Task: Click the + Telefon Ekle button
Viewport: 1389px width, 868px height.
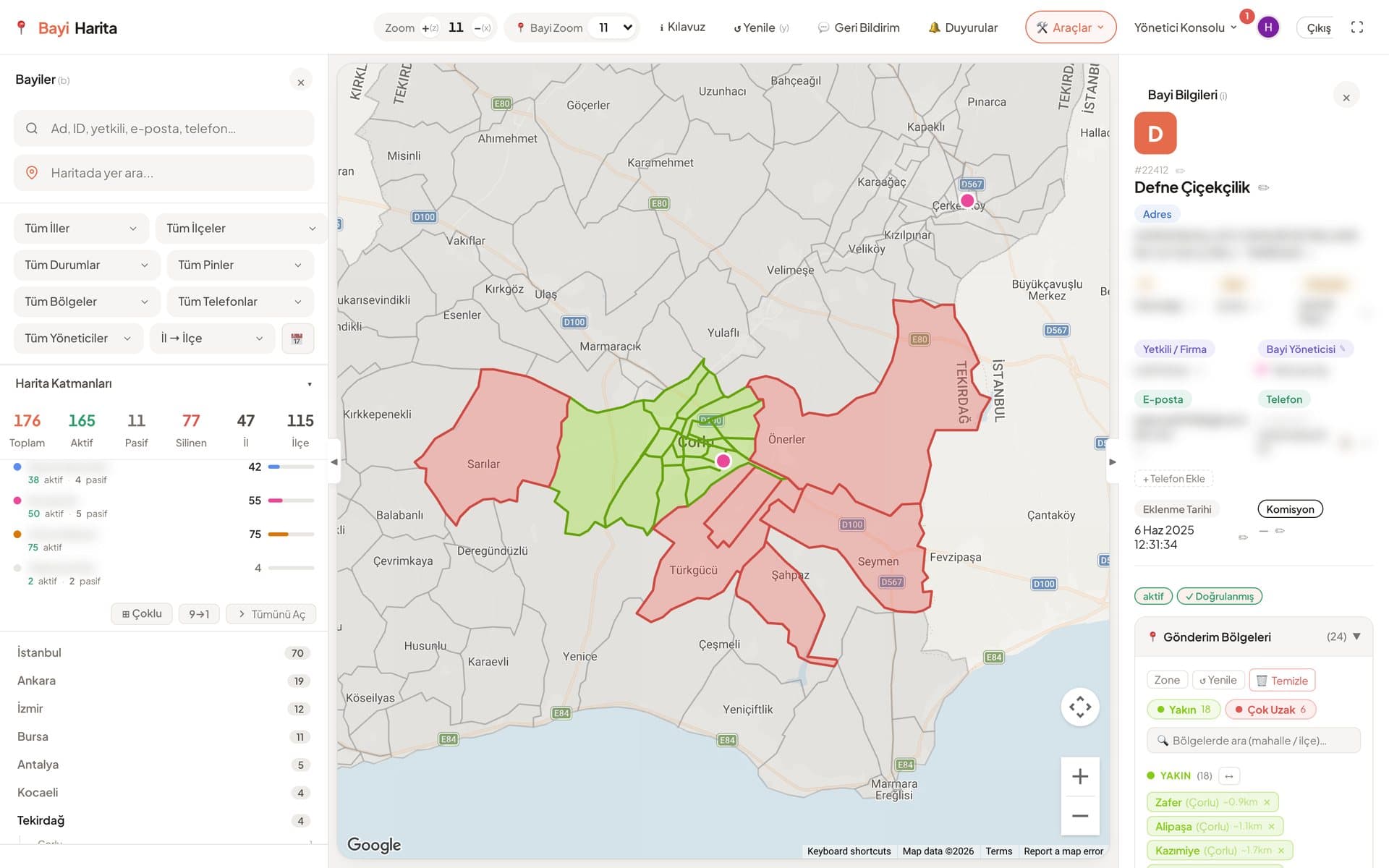Action: click(x=1173, y=479)
